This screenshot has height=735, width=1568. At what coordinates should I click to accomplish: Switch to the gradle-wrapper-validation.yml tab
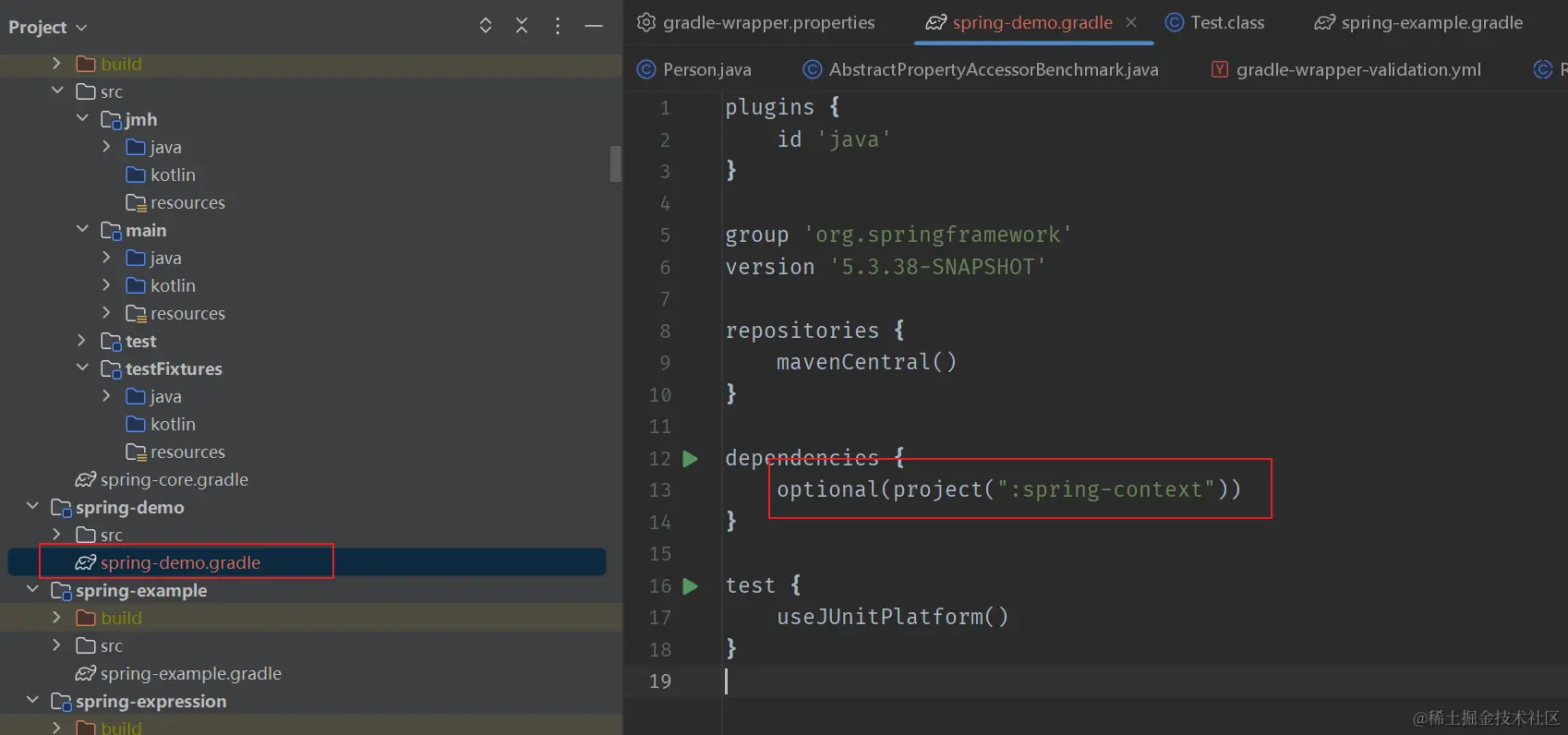point(1346,69)
